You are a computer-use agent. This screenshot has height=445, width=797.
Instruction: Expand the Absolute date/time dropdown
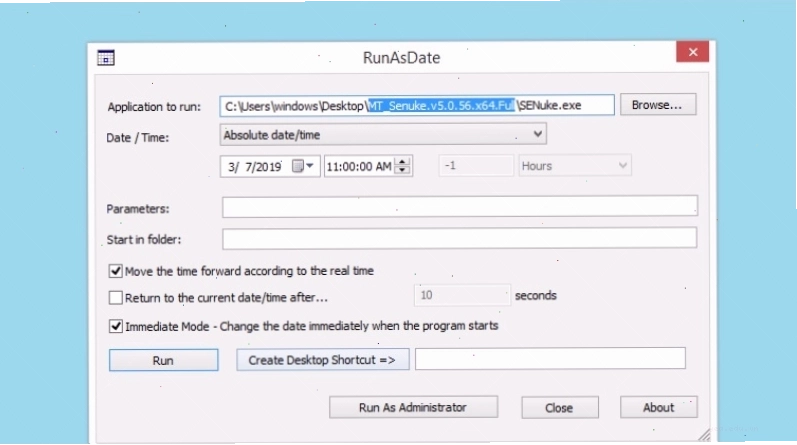pyautogui.click(x=383, y=135)
